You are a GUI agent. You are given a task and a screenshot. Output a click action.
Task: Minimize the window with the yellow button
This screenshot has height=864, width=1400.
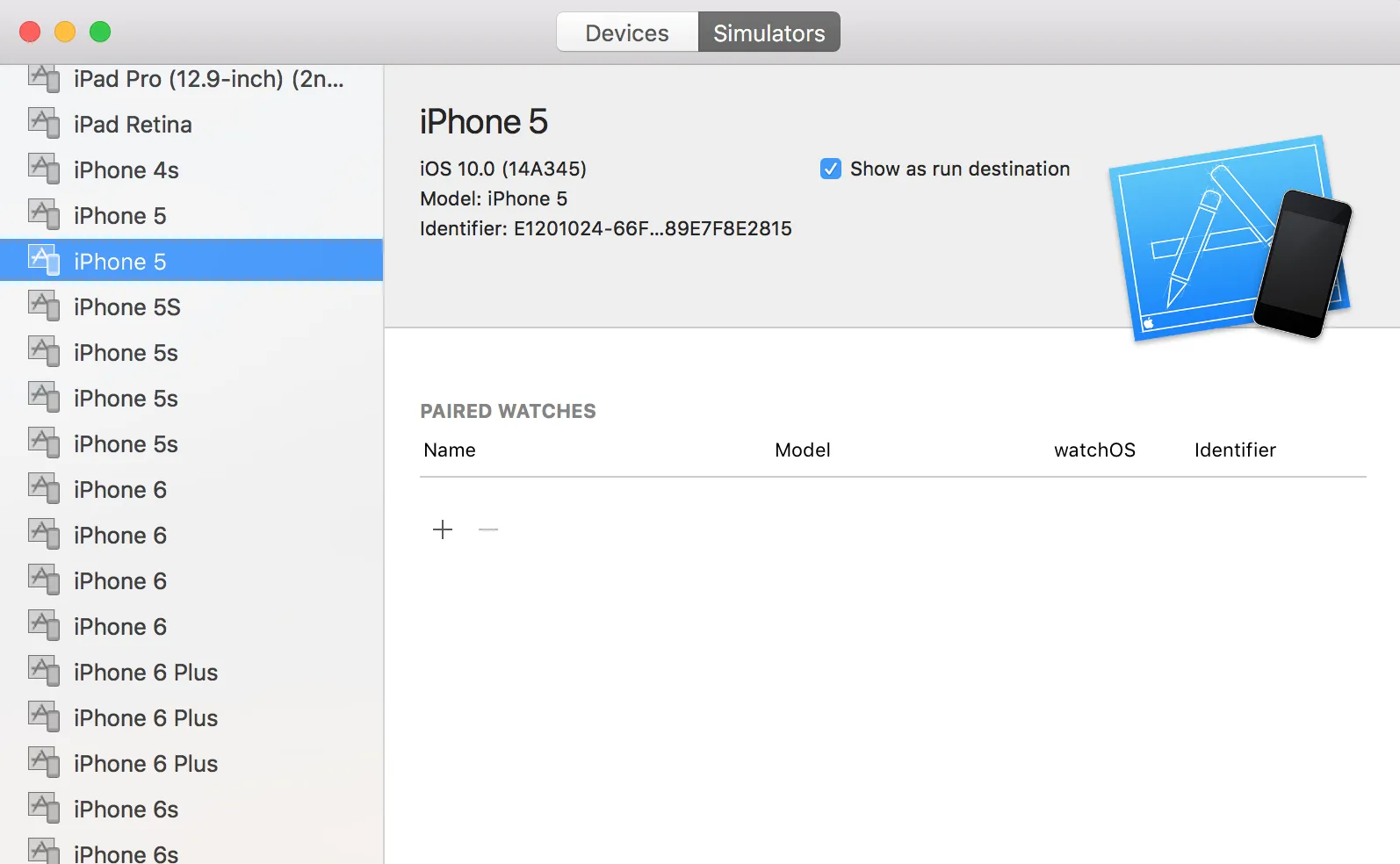pos(65,32)
